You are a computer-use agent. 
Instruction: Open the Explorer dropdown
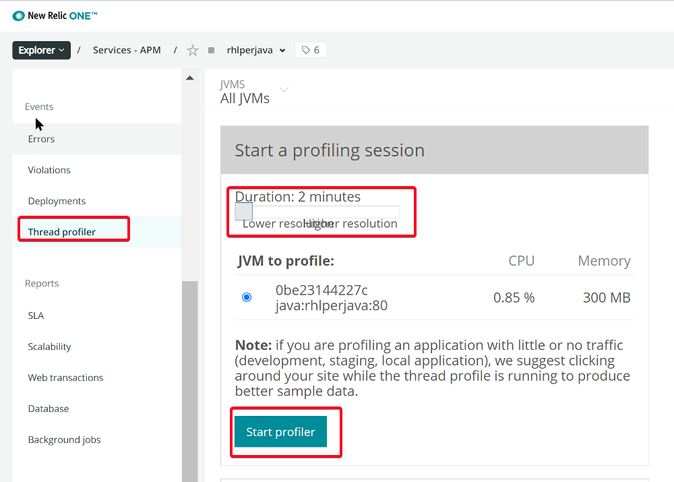pos(41,50)
